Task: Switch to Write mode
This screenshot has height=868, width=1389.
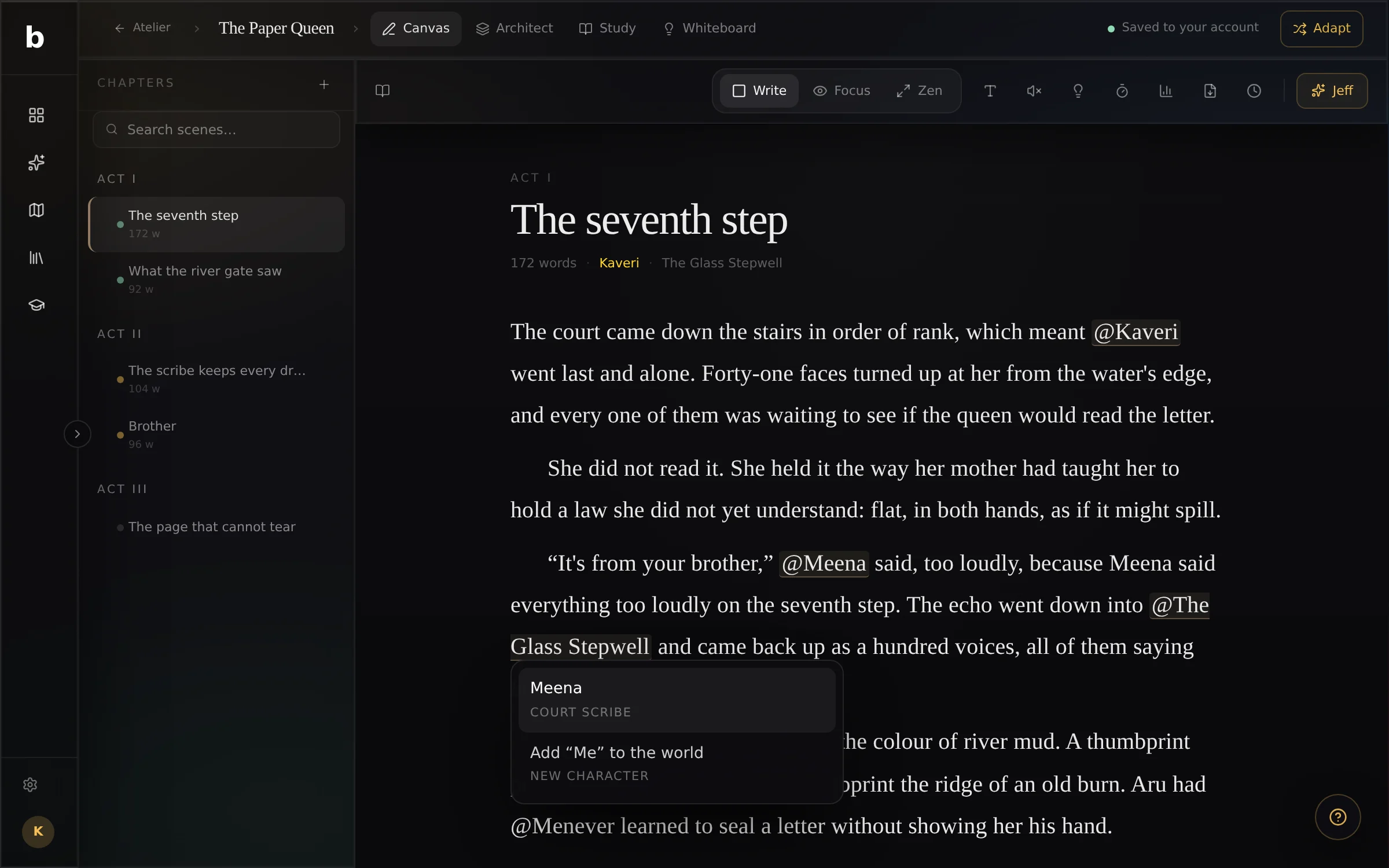Action: click(759, 91)
